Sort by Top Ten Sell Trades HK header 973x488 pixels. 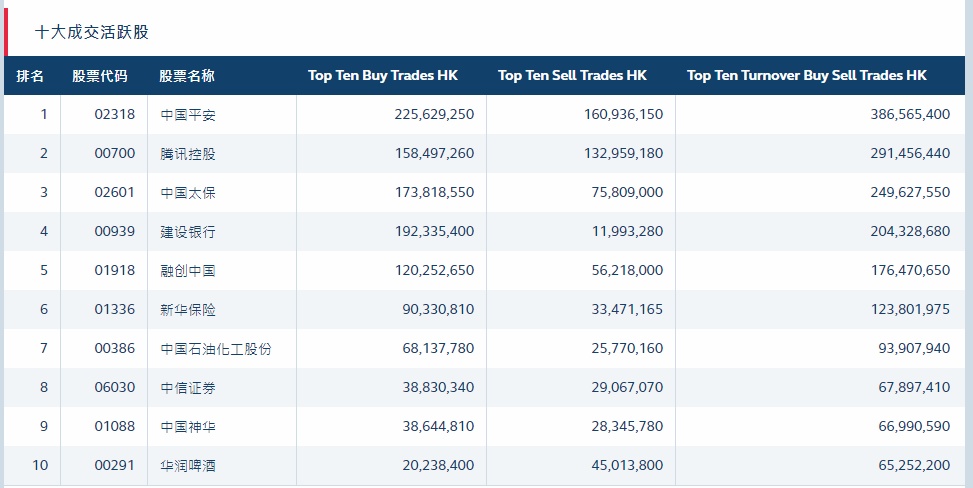click(572, 76)
